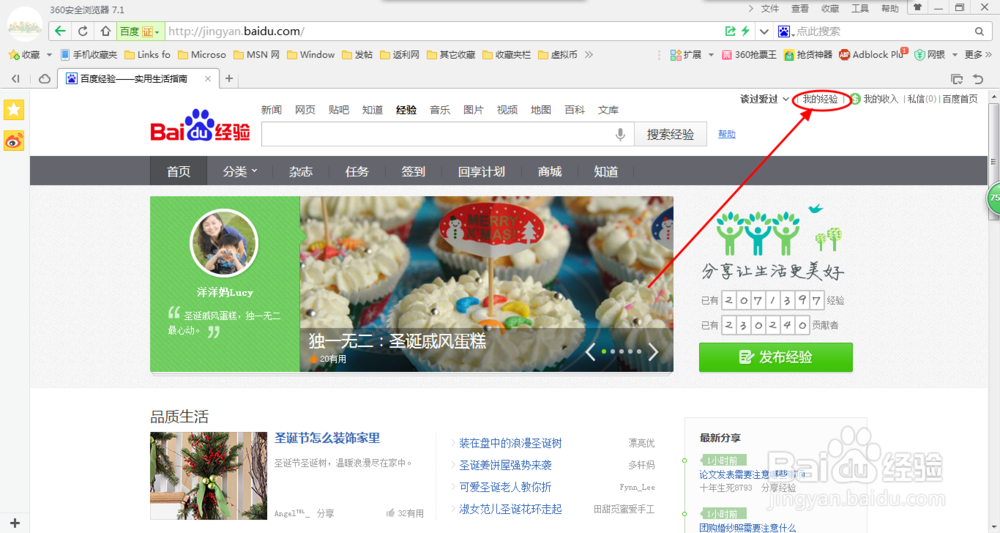Reload the page with the refresh icon
The height and width of the screenshot is (533, 1000).
coord(83,31)
